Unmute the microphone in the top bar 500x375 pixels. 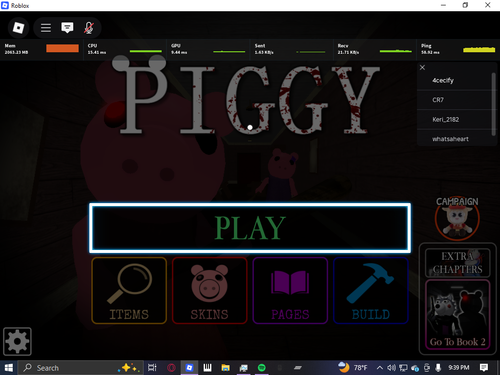pyautogui.click(x=88, y=28)
